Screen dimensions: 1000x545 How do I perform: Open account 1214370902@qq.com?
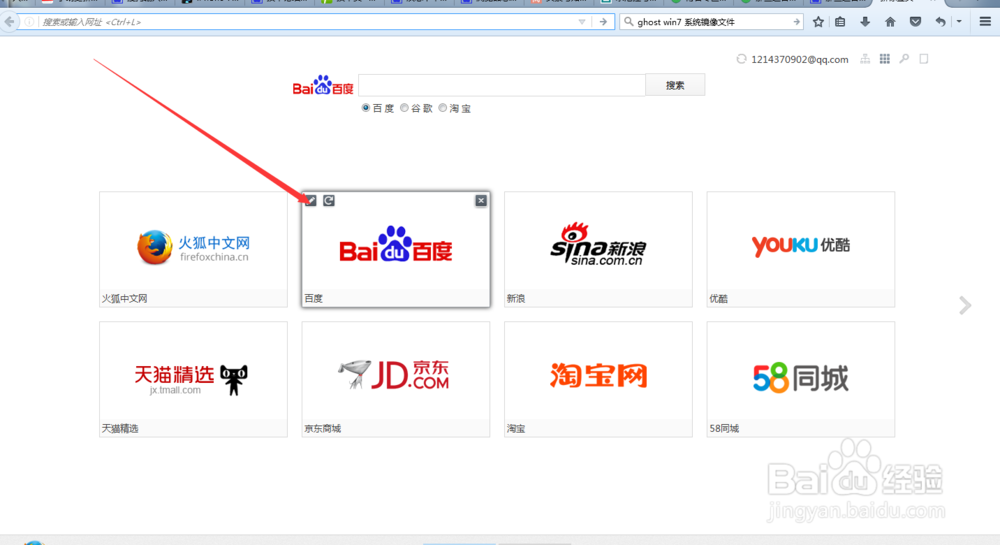[800, 59]
